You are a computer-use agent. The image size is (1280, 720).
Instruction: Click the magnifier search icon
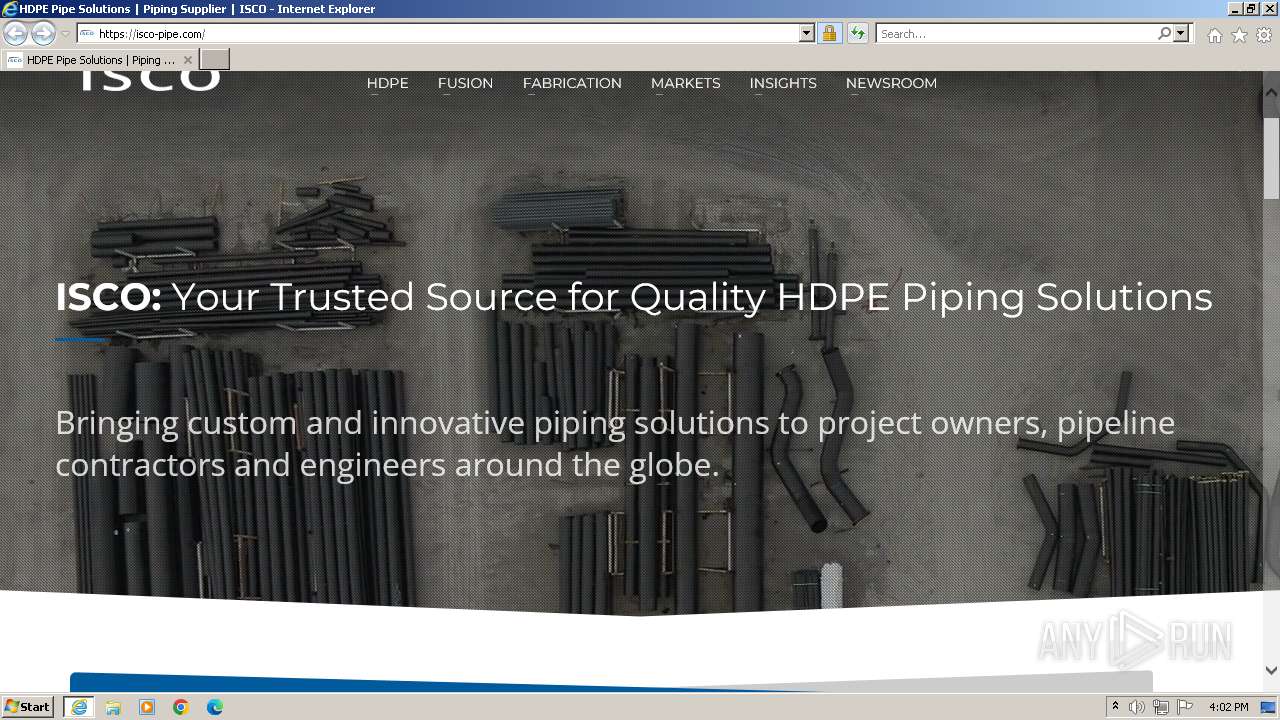1164,34
